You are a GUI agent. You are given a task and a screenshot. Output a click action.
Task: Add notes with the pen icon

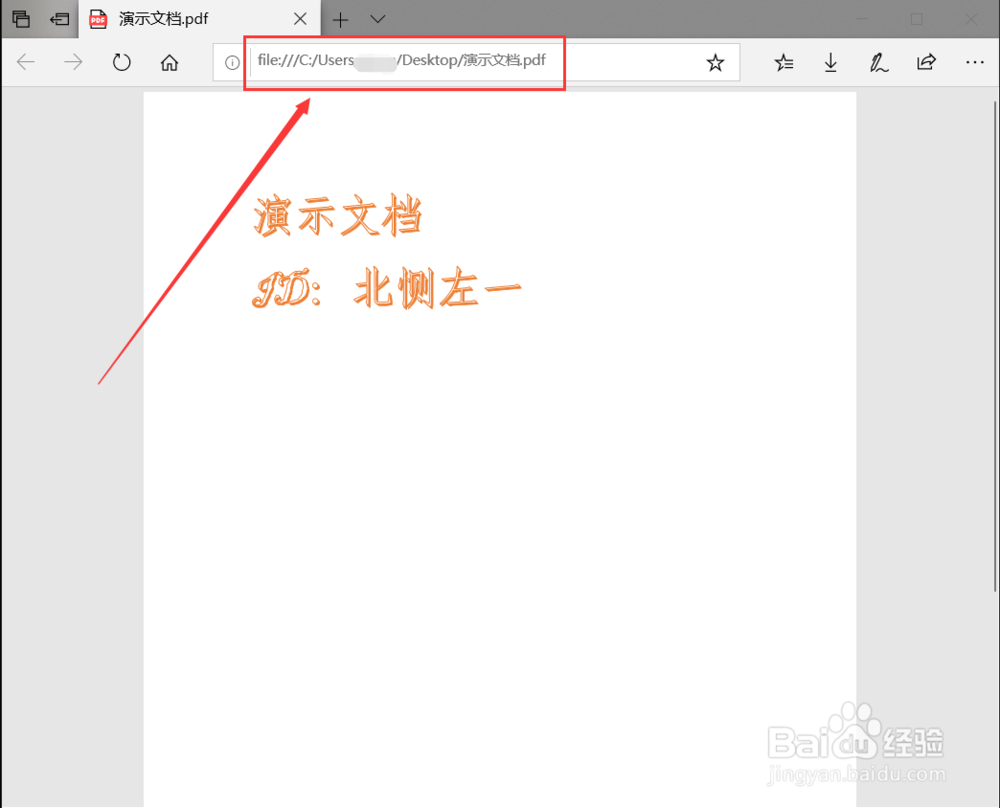coord(878,62)
